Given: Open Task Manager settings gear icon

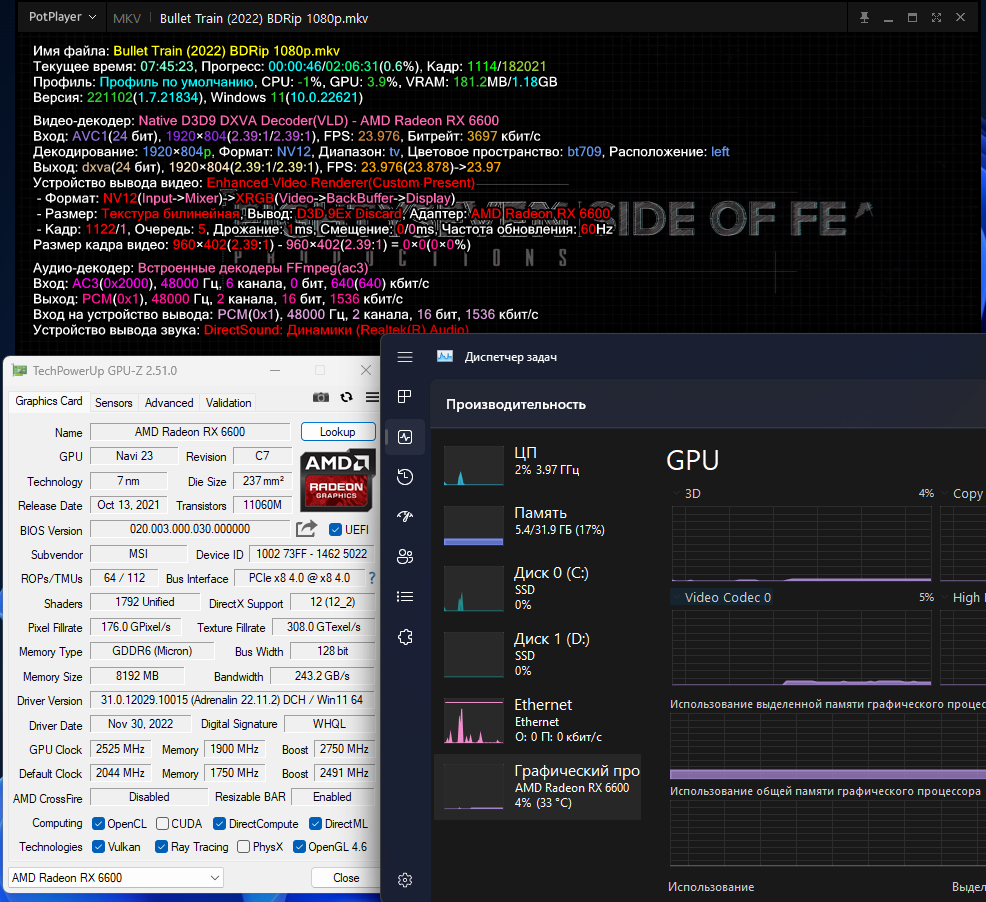Looking at the screenshot, I should pos(405,880).
